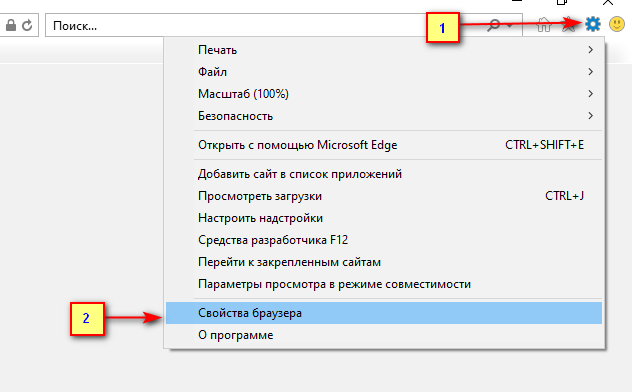
Task: Select Открыть с помощью Microsoft Edge
Action: [383, 145]
